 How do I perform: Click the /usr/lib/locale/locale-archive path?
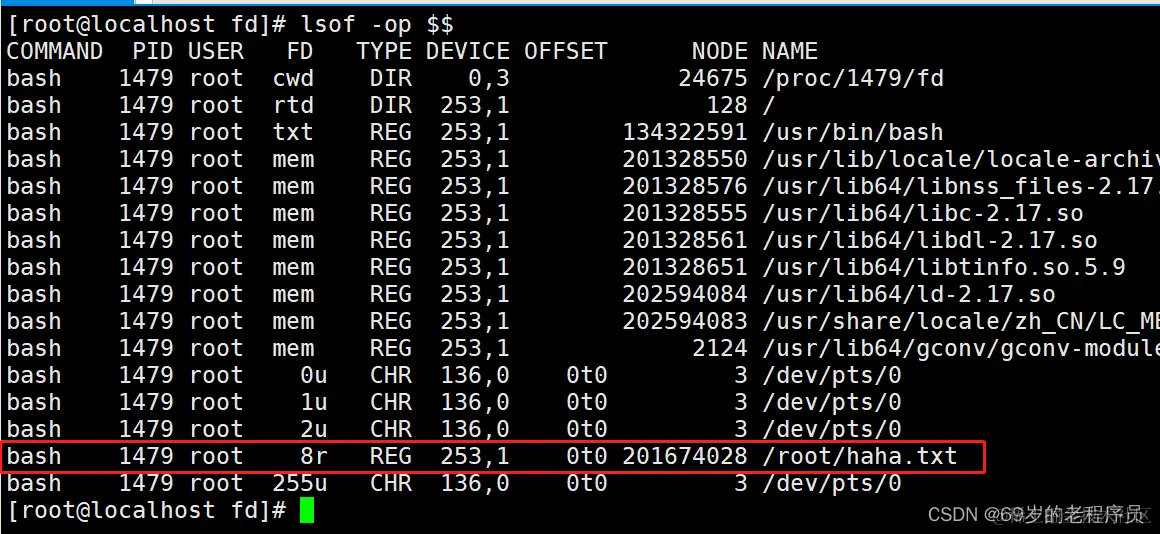coord(961,159)
